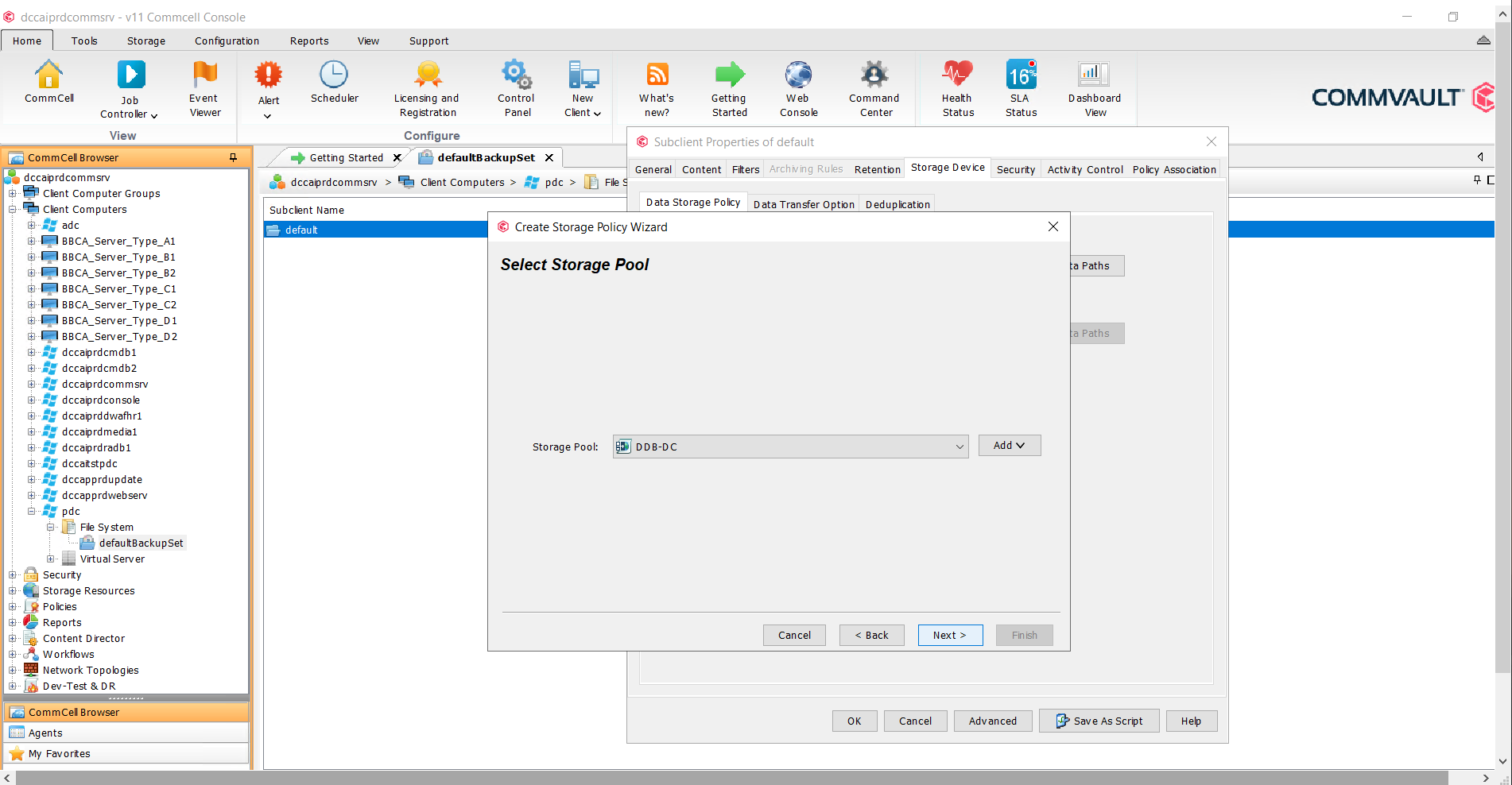
Task: Select defaultBackupSet in the tree
Action: click(141, 543)
